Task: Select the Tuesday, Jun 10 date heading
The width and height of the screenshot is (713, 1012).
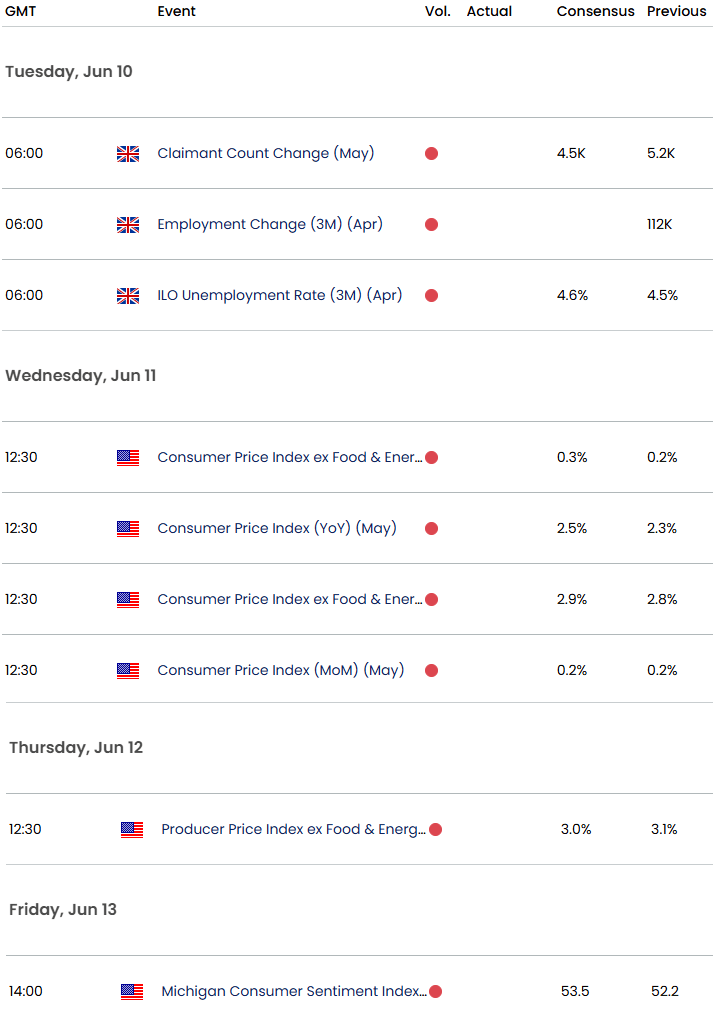Action: [x=68, y=72]
